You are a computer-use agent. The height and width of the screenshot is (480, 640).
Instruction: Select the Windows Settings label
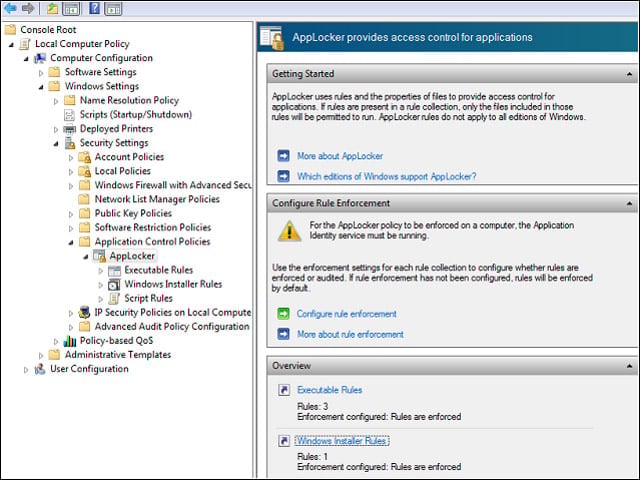pyautogui.click(x=102, y=86)
